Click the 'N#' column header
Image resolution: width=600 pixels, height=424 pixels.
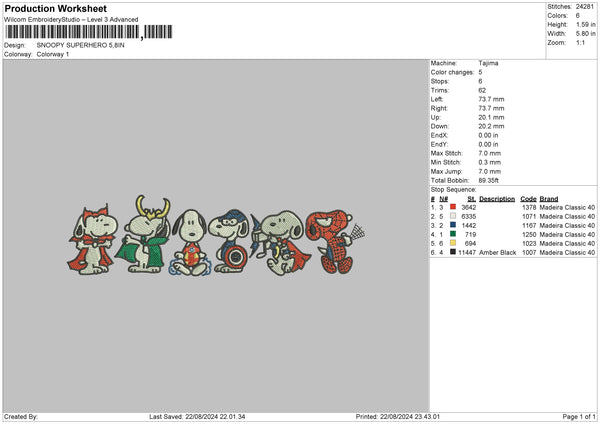click(443, 199)
